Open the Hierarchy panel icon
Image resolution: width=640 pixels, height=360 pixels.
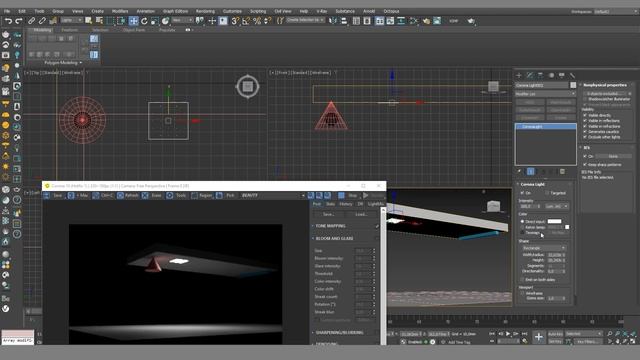(x=540, y=76)
